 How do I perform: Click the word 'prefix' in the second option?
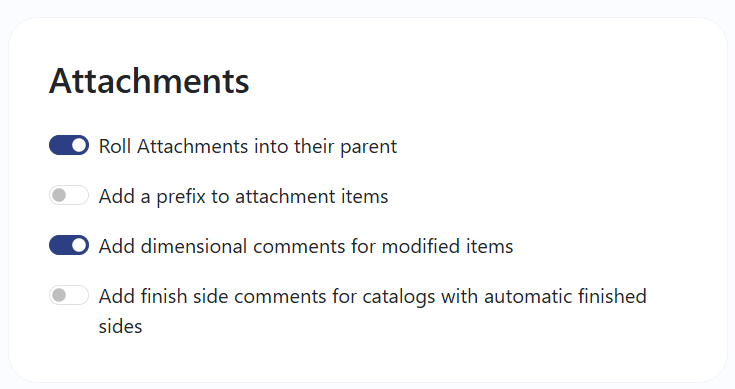pyautogui.click(x=181, y=196)
